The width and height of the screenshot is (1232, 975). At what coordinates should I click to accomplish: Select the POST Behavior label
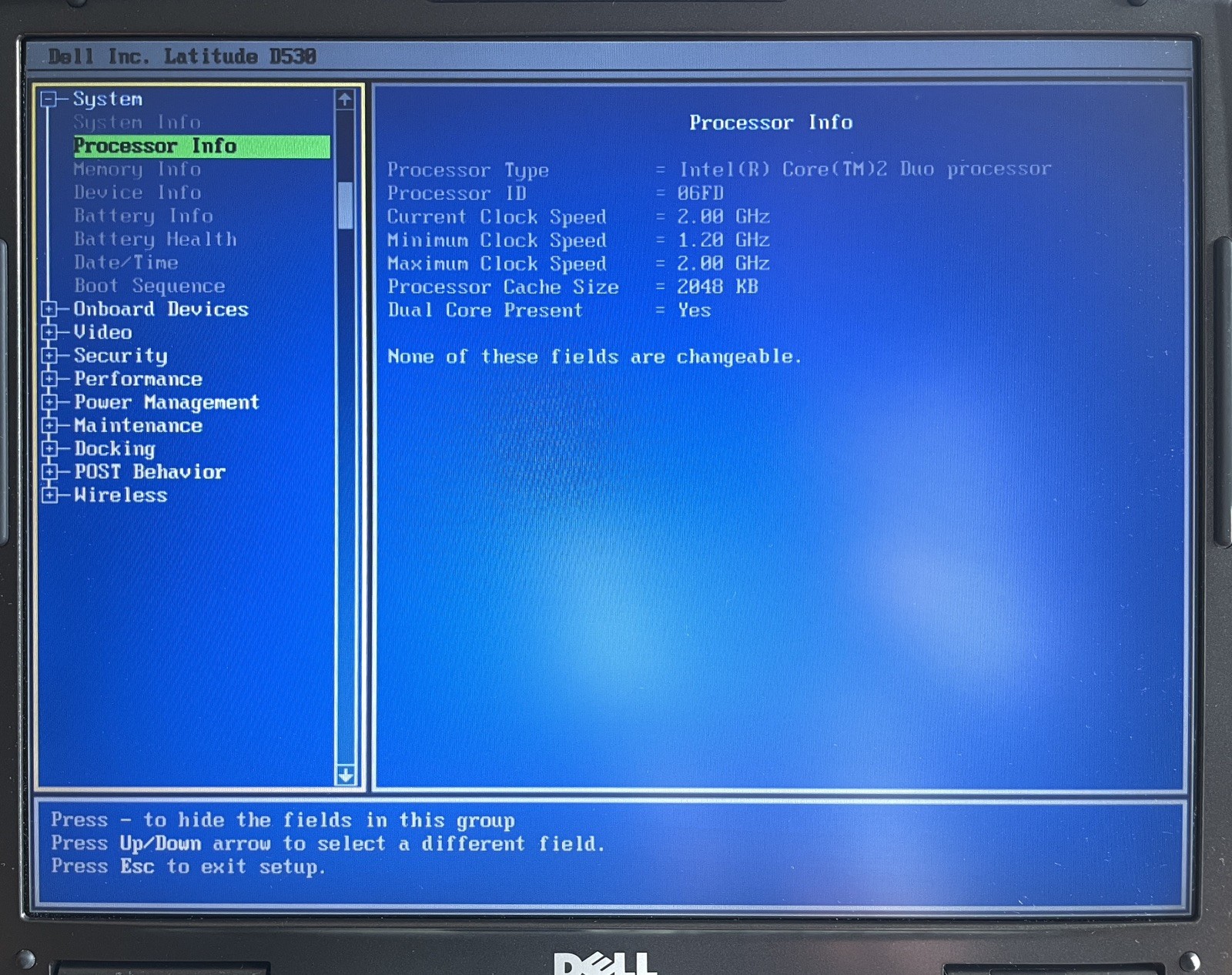[x=149, y=472]
